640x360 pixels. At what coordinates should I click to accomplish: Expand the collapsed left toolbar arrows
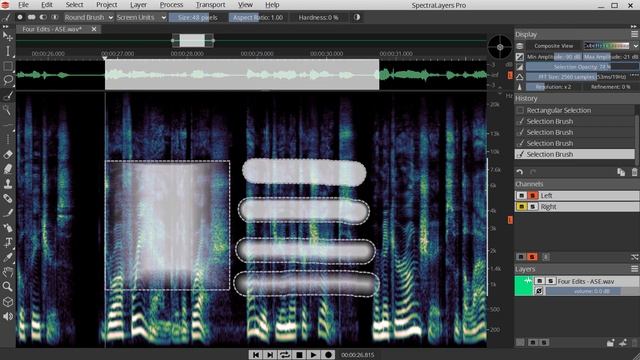(x=5, y=27)
